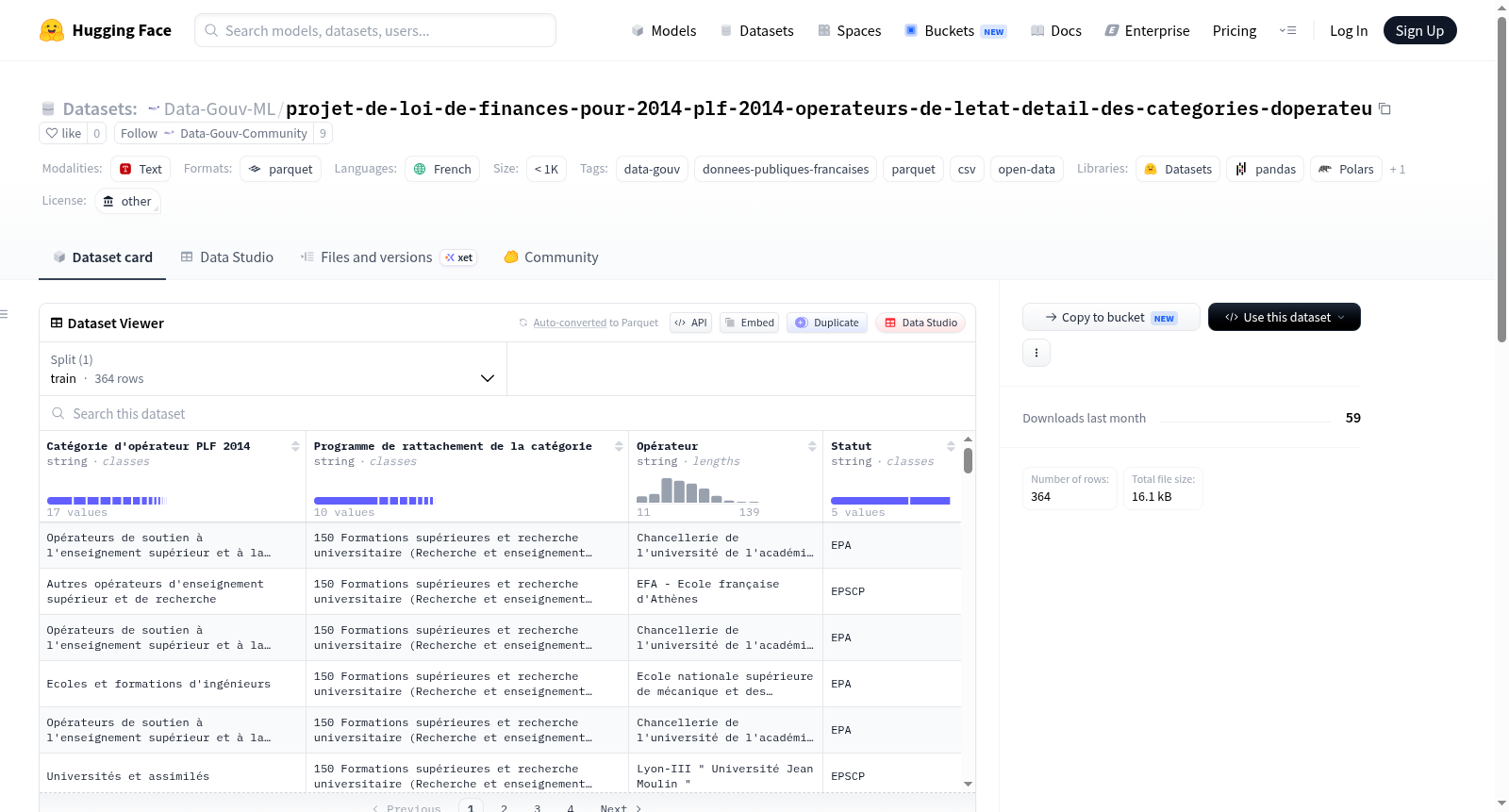Open Data Studio from the viewer header
Screen dimensions: 1509x812
click(920, 323)
